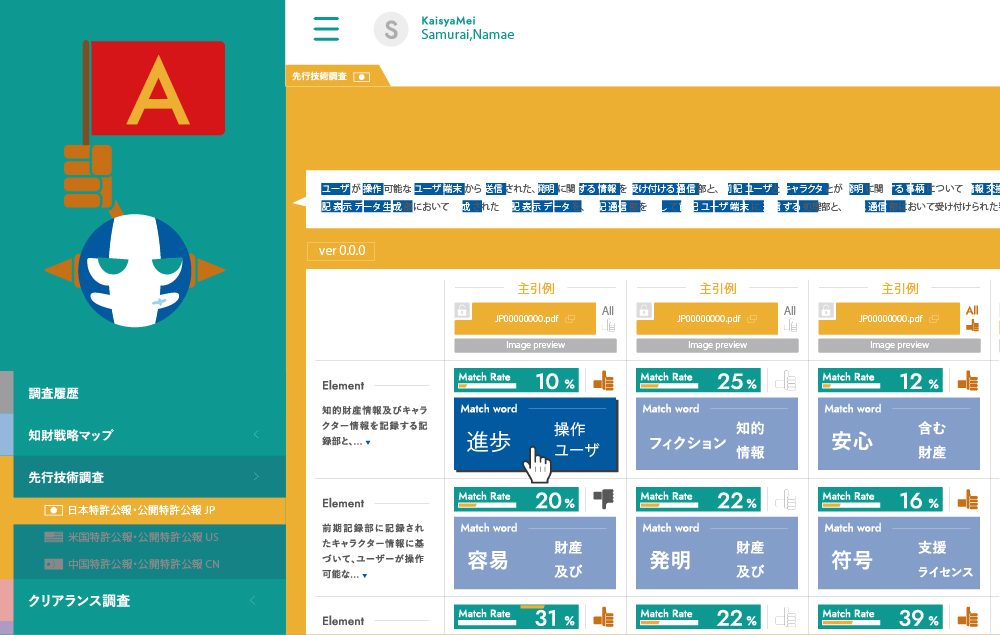The height and width of the screenshot is (635, 1000).
Task: Open the hamburger menu
Action: (326, 28)
